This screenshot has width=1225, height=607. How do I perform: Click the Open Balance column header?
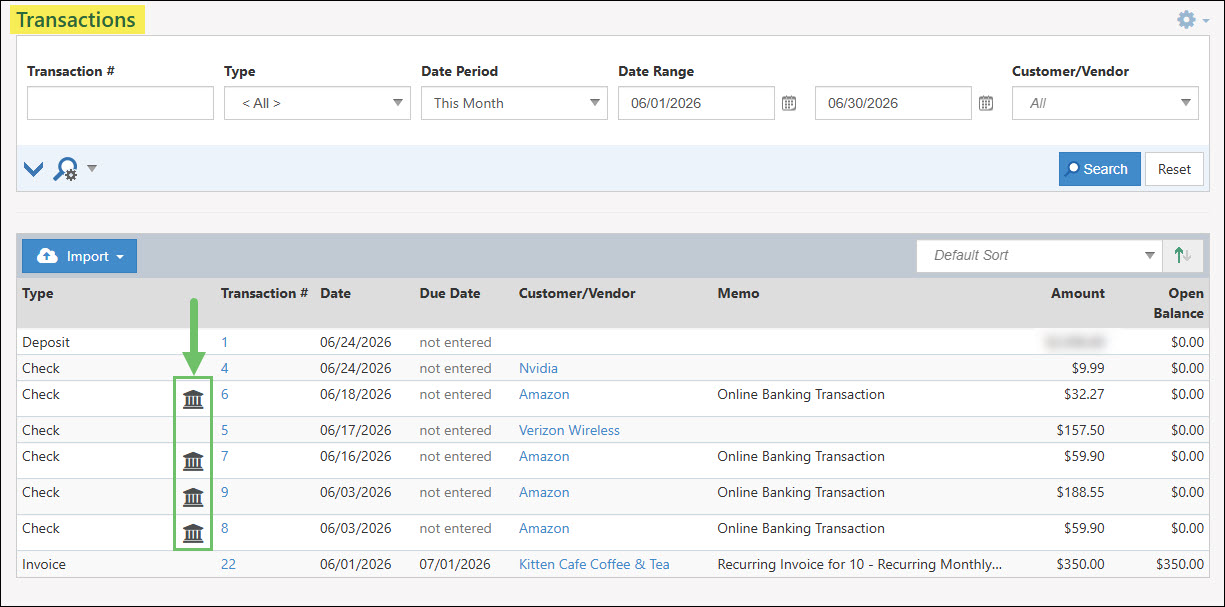(1179, 303)
